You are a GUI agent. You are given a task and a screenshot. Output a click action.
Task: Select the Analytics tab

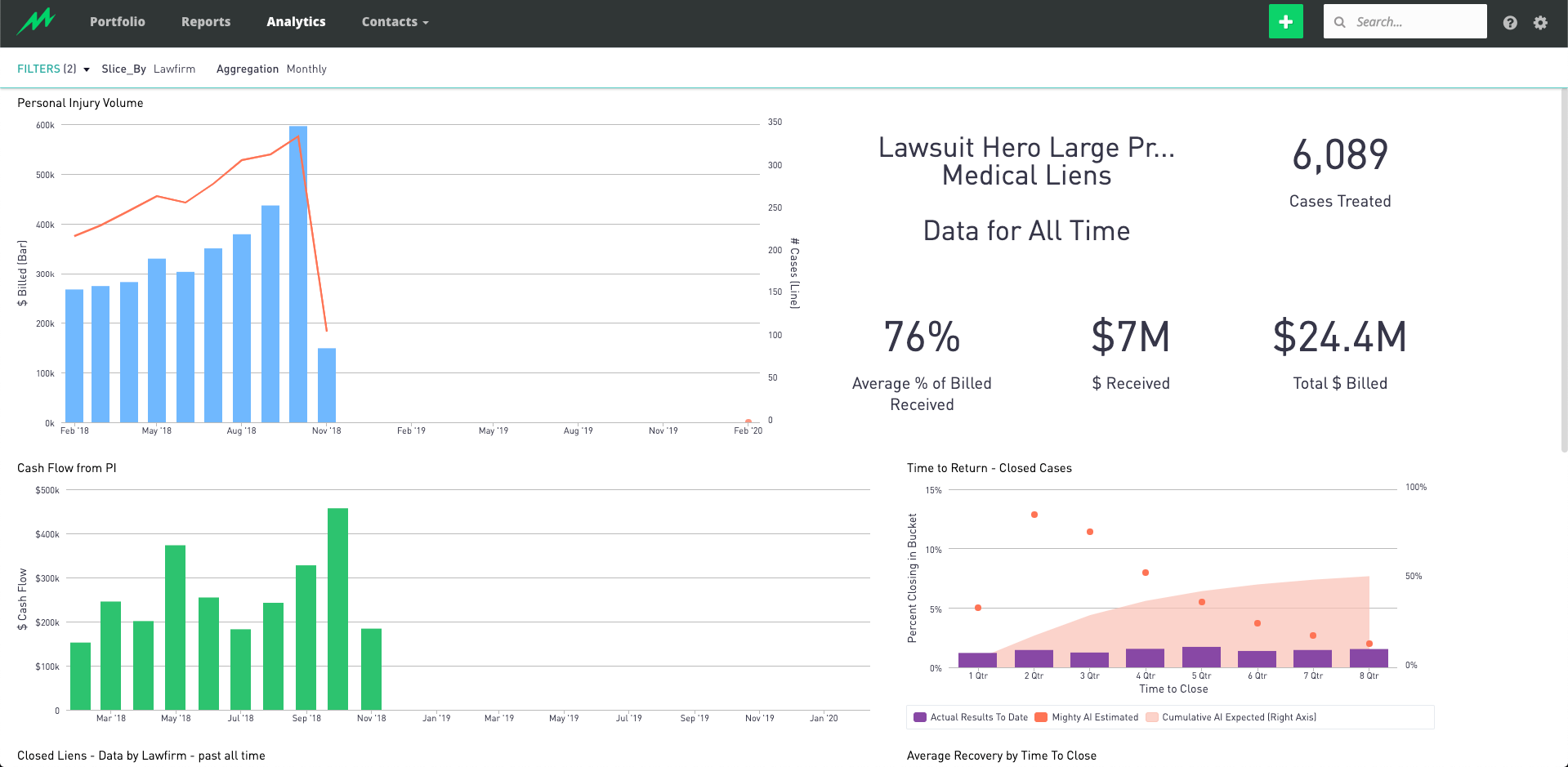pos(296,22)
